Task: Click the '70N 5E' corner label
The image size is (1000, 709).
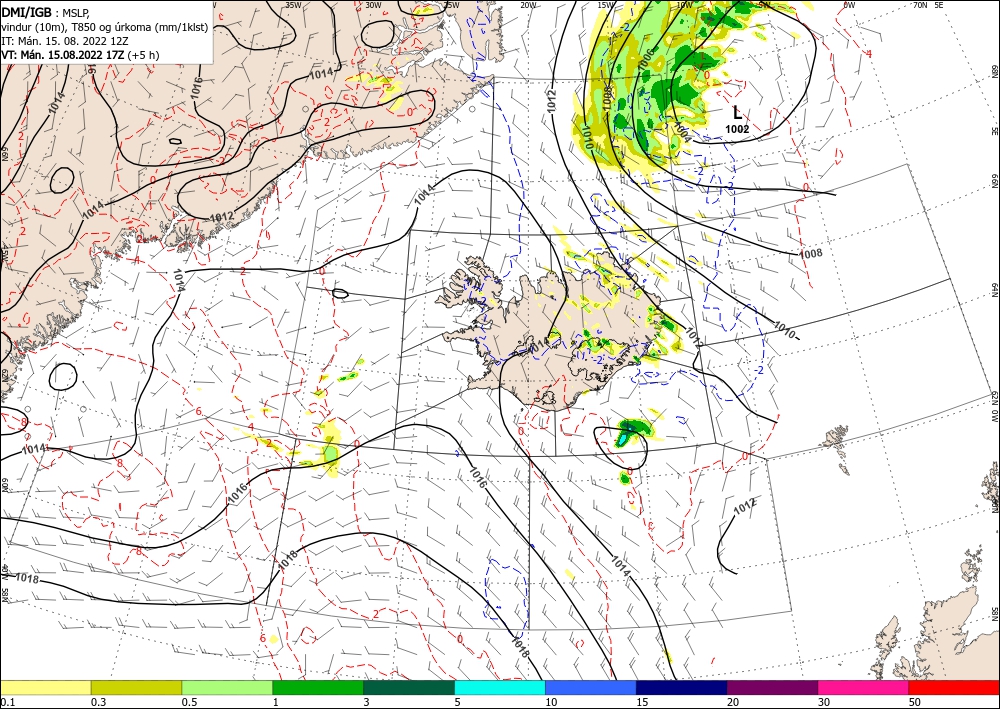Action: (928, 5)
